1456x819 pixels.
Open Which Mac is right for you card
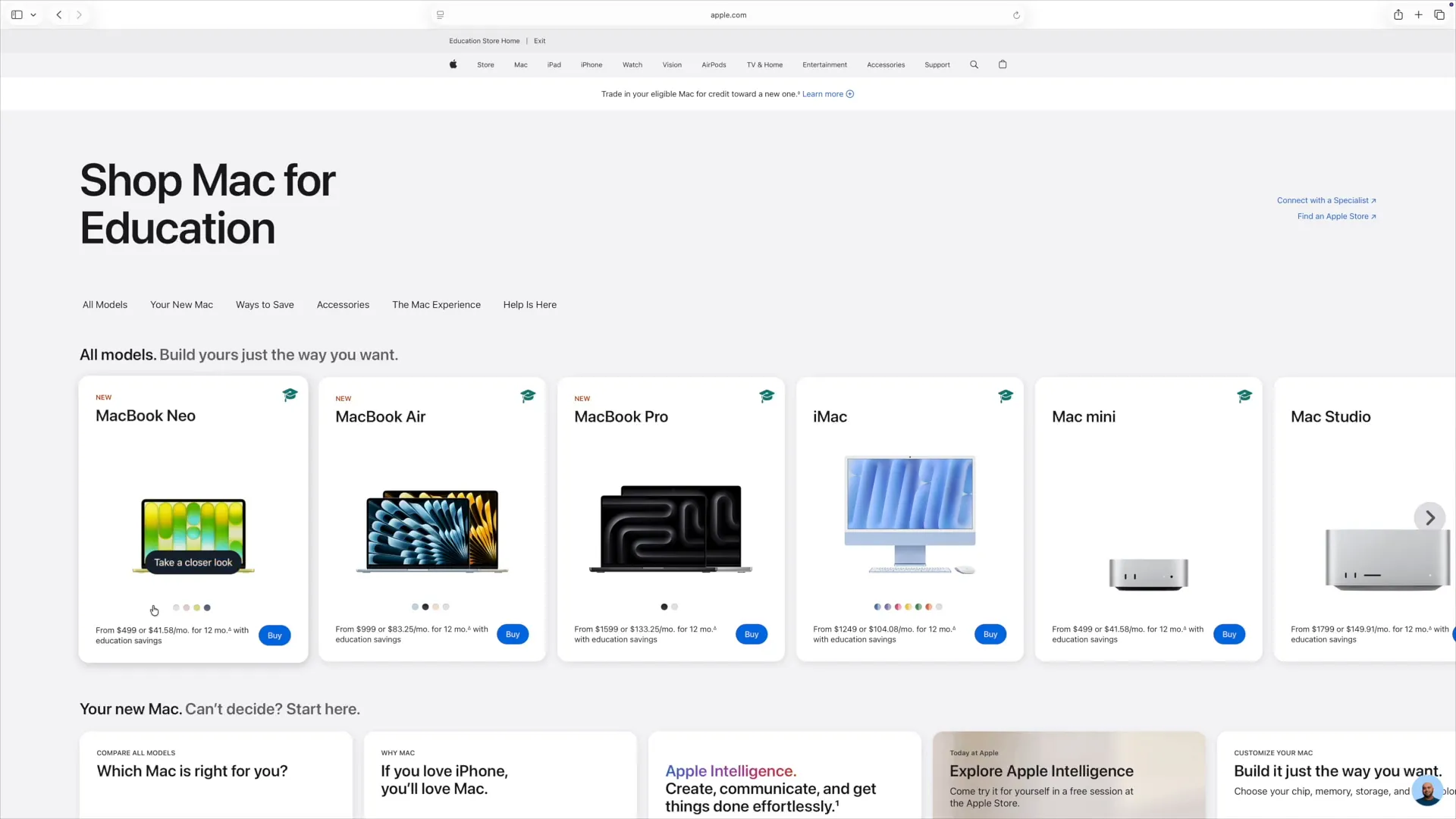(x=216, y=775)
